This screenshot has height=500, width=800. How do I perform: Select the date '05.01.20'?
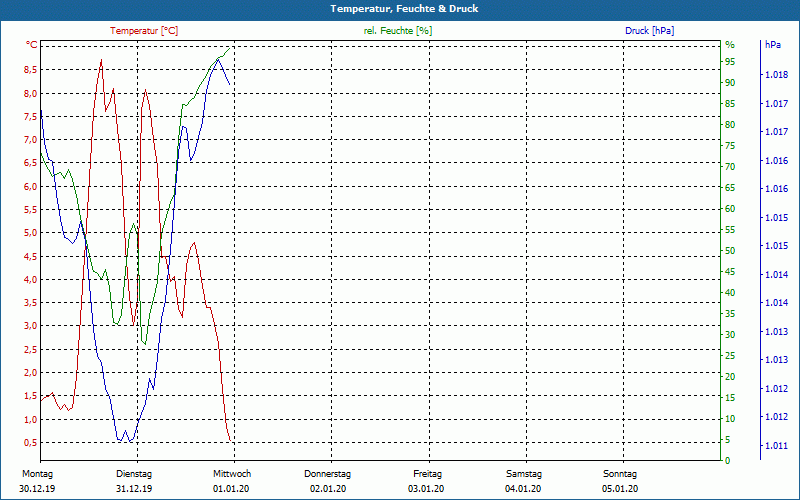click(x=620, y=489)
